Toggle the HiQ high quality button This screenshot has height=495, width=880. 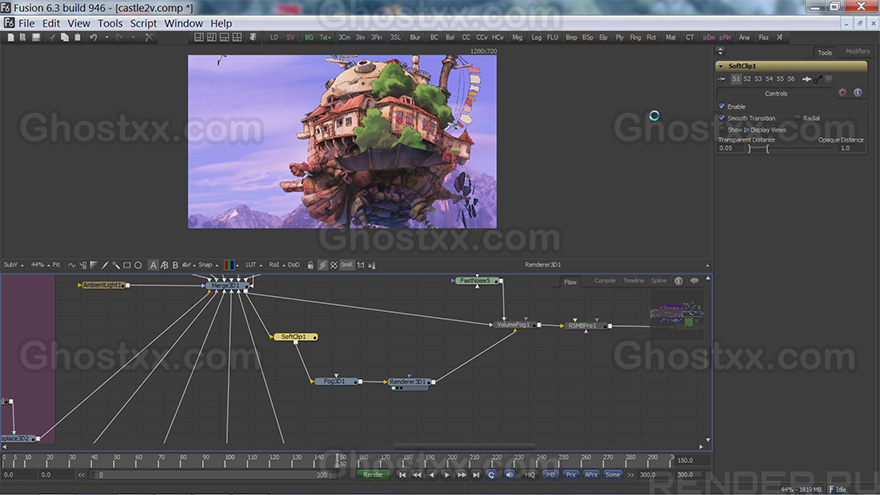[x=530, y=475]
